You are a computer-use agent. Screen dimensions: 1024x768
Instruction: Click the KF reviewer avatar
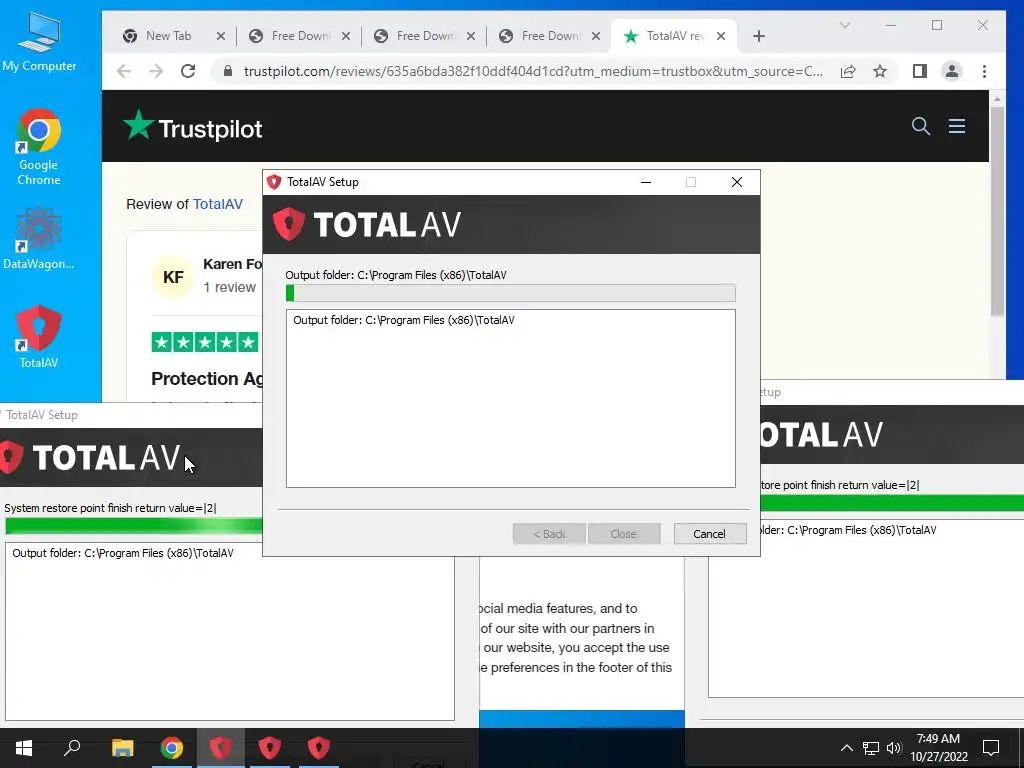tap(173, 277)
